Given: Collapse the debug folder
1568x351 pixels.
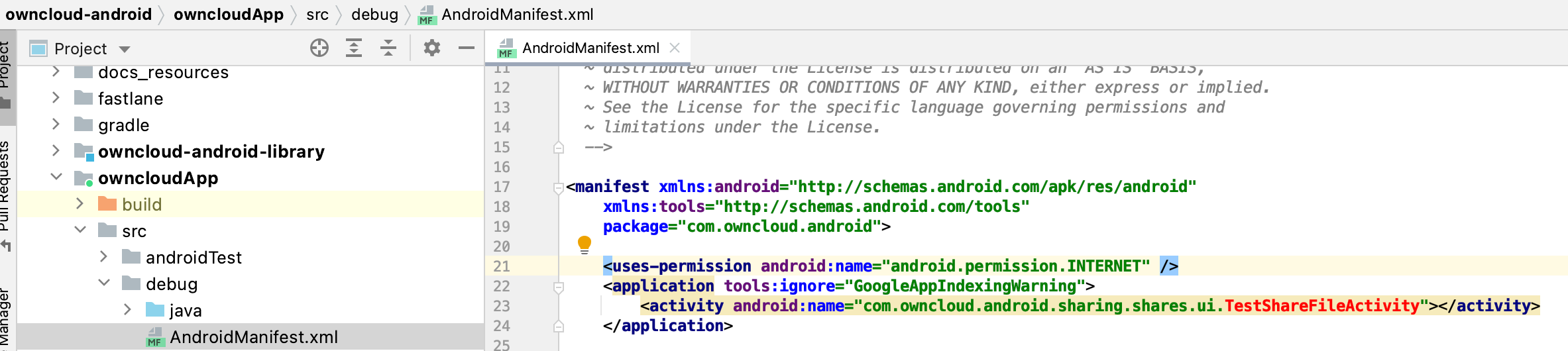Looking at the screenshot, I should point(104,283).
